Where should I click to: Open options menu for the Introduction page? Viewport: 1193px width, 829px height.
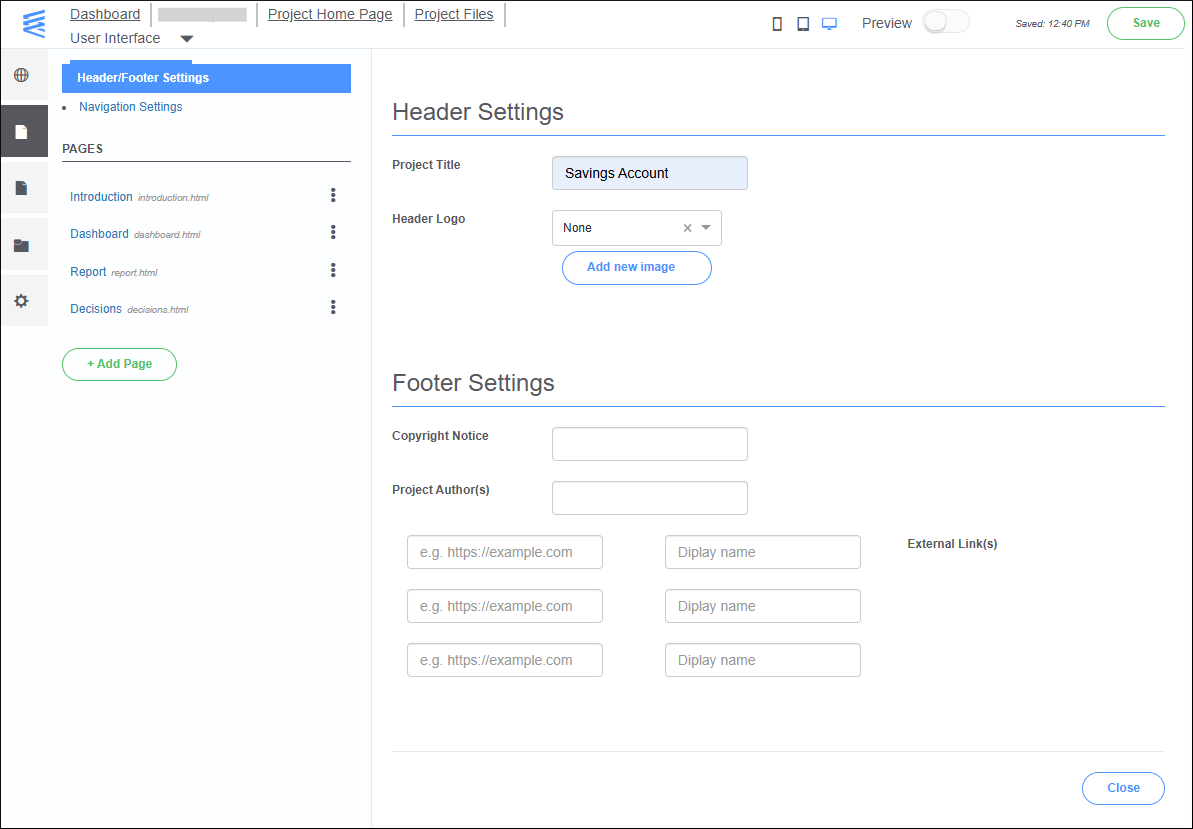click(x=333, y=195)
